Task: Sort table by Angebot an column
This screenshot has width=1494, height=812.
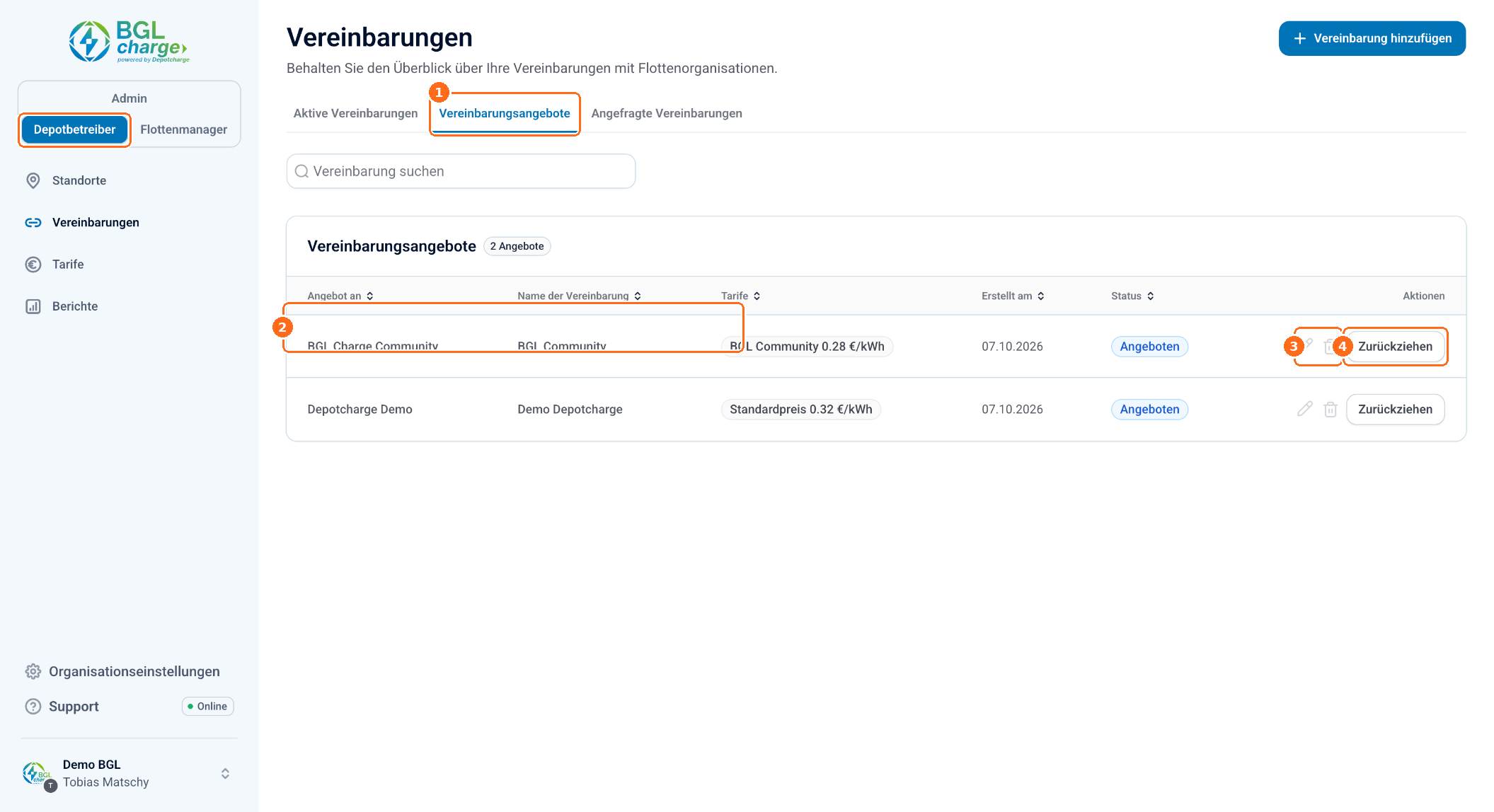Action: coord(340,296)
